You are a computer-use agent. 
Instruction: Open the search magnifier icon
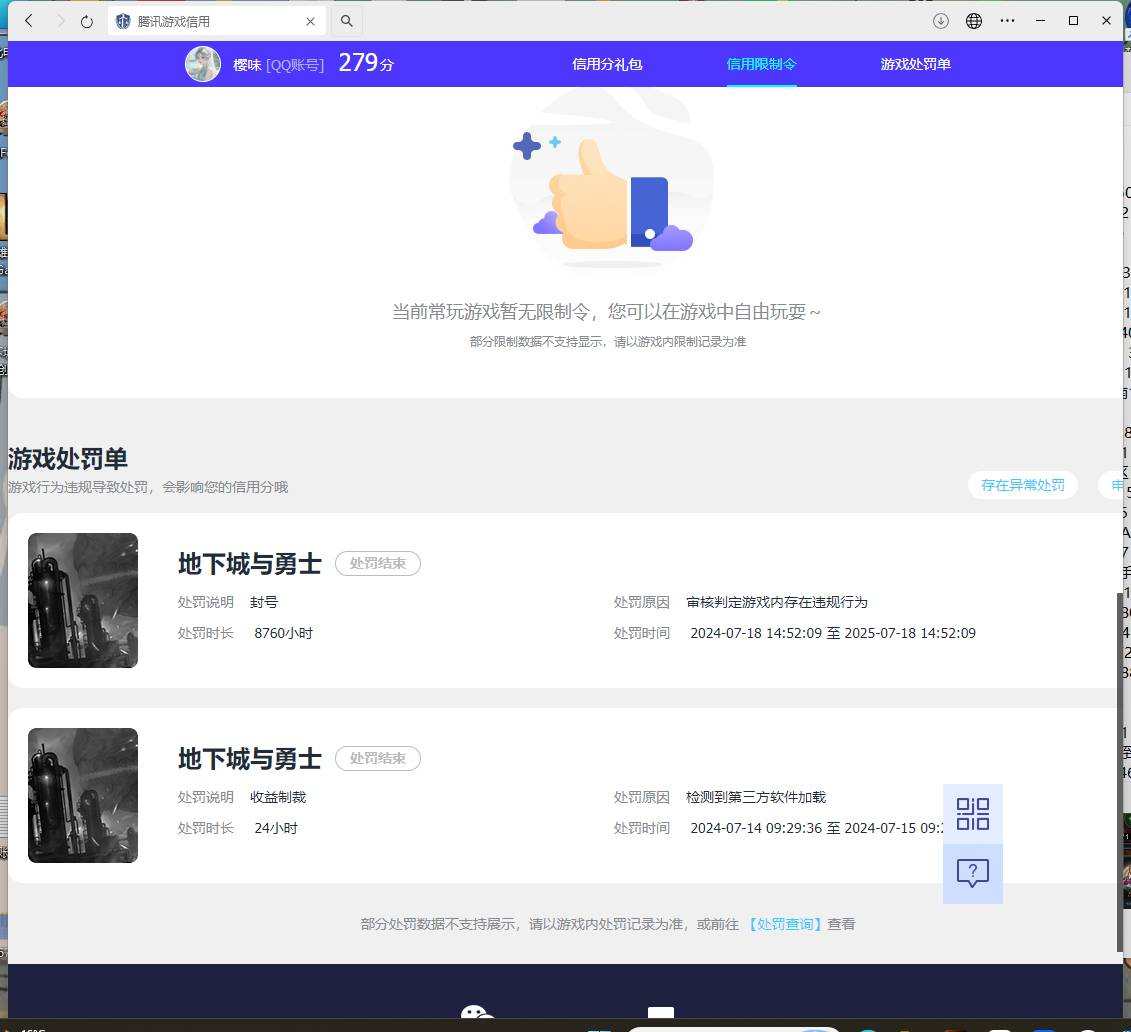pyautogui.click(x=347, y=21)
